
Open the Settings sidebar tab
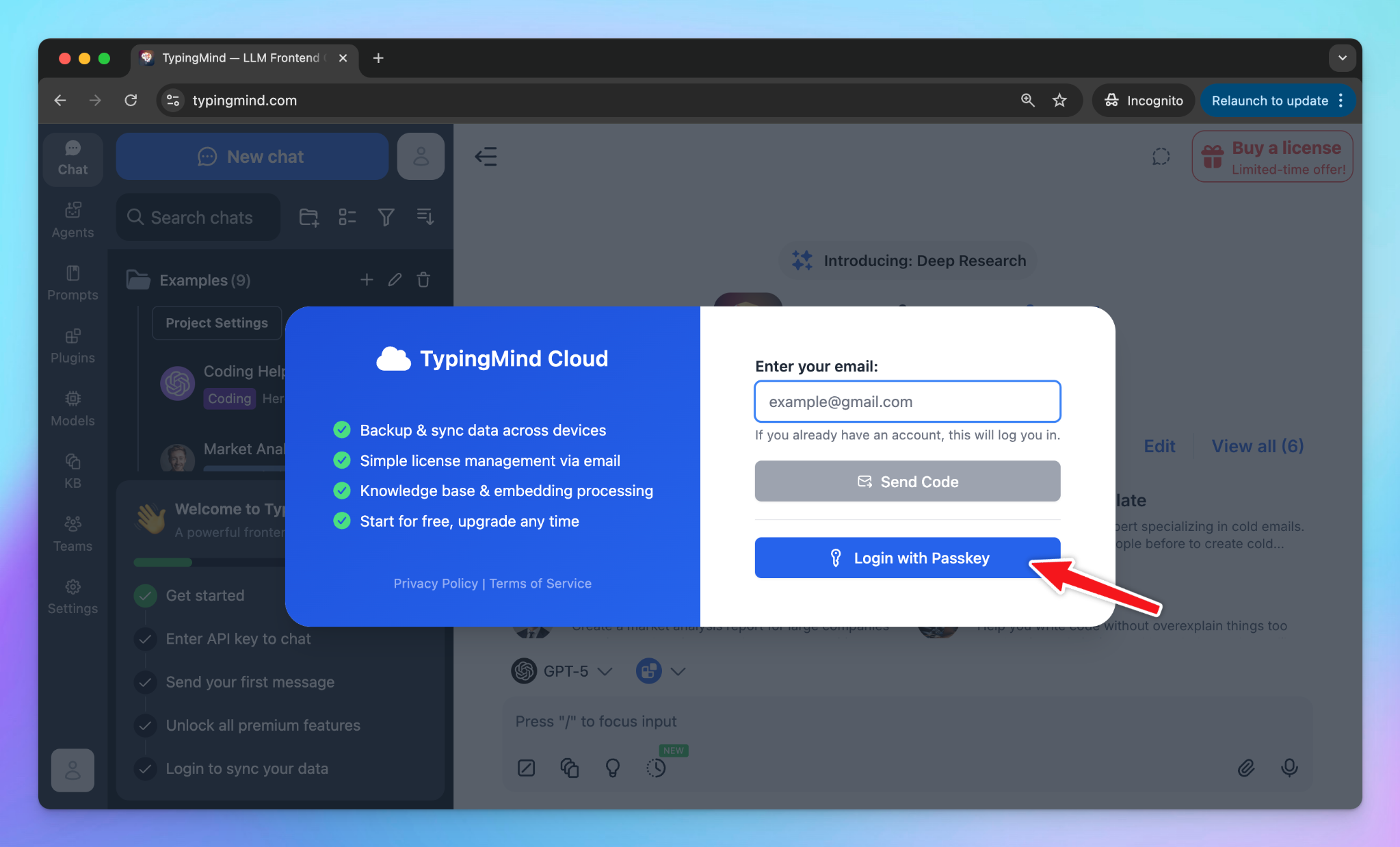pos(72,596)
